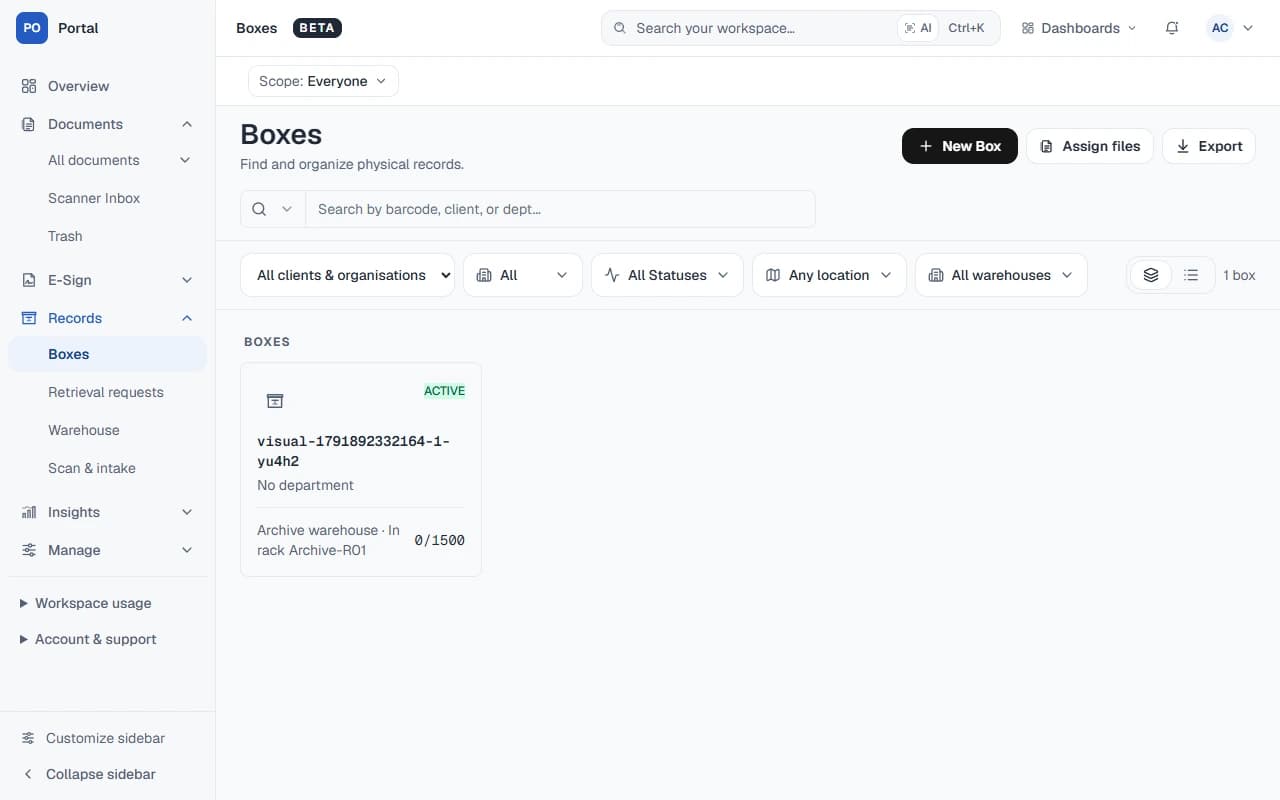Open the All warehouses filter
Screen dimensions: 1280x800
[1001, 275]
